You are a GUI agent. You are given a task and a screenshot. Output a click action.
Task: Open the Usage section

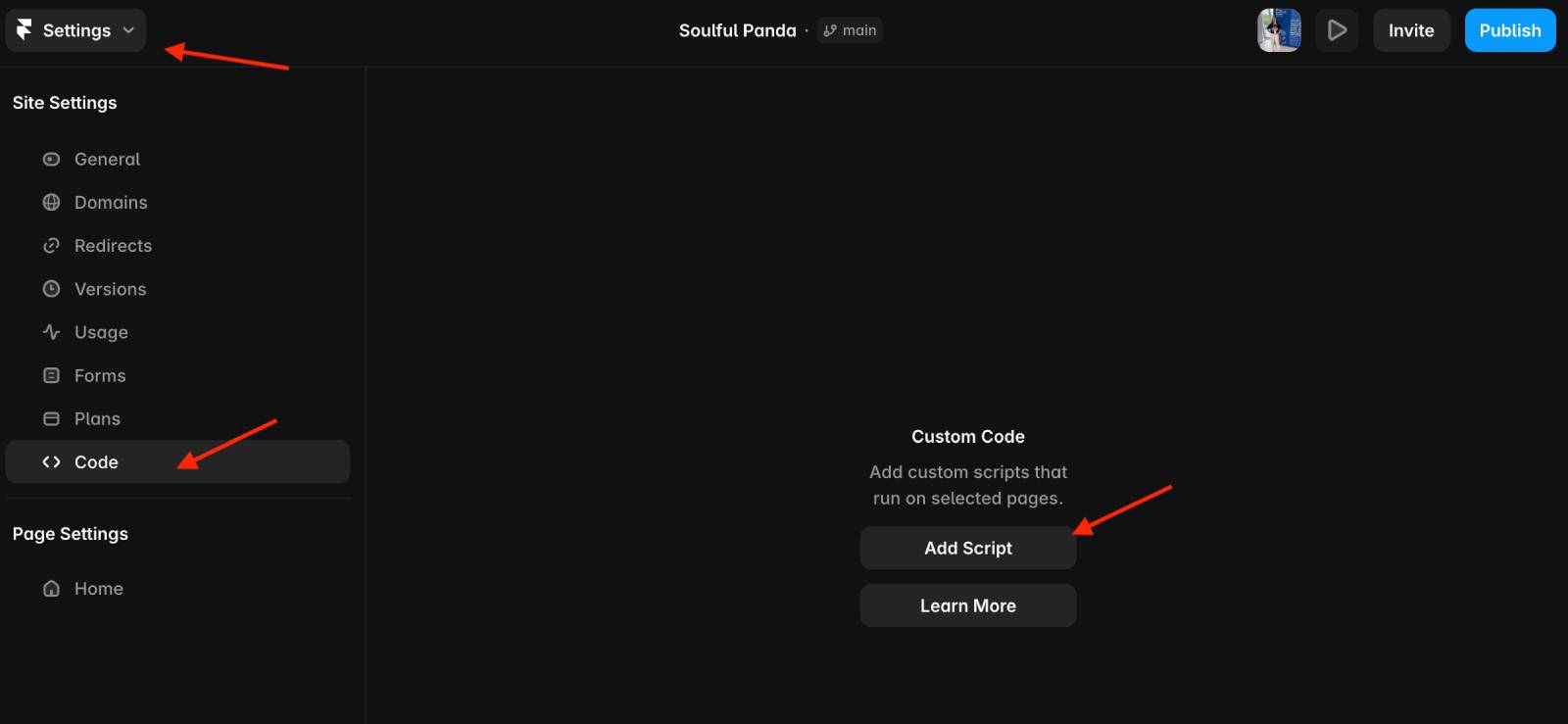tap(177, 332)
